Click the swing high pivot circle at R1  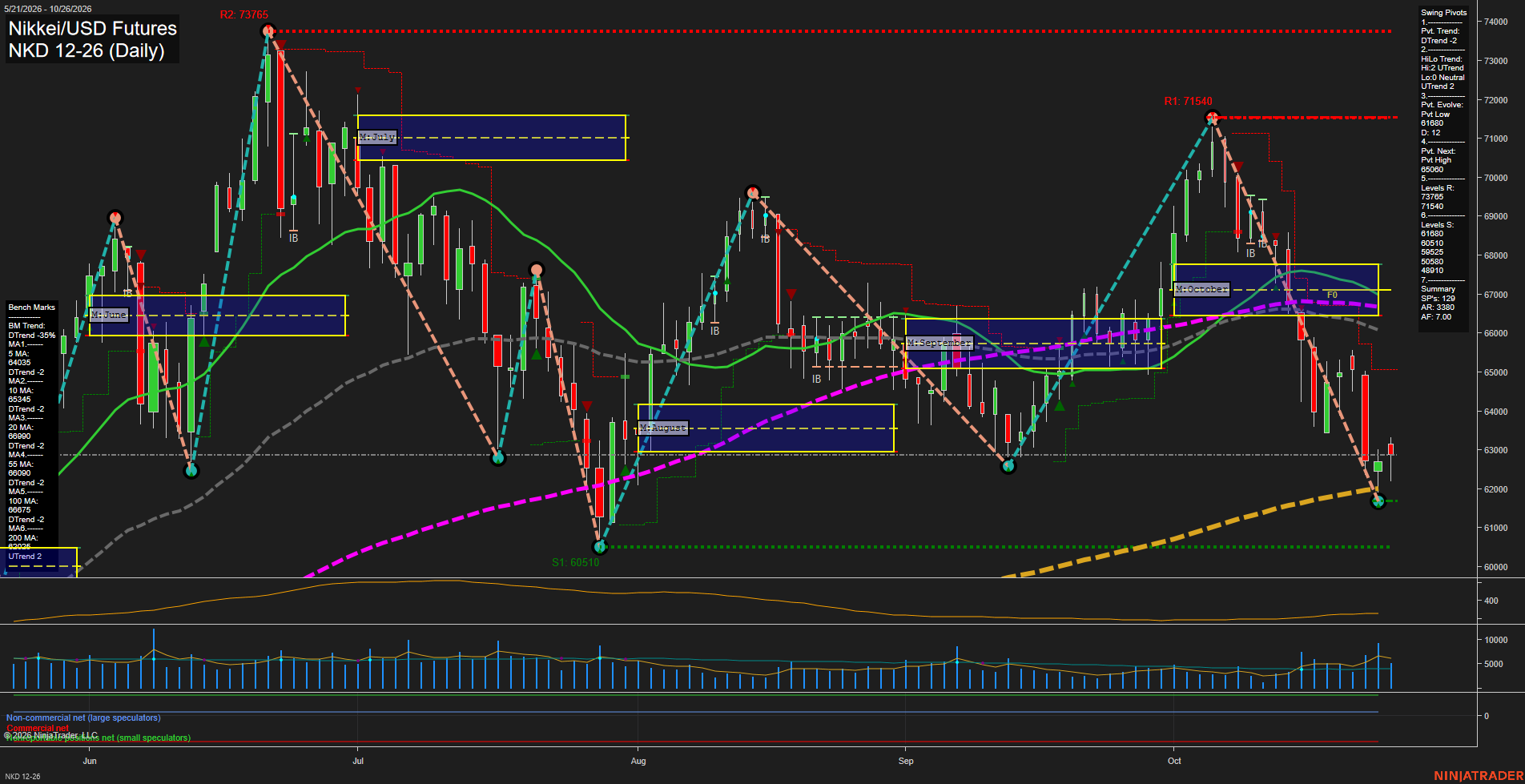(x=1213, y=117)
